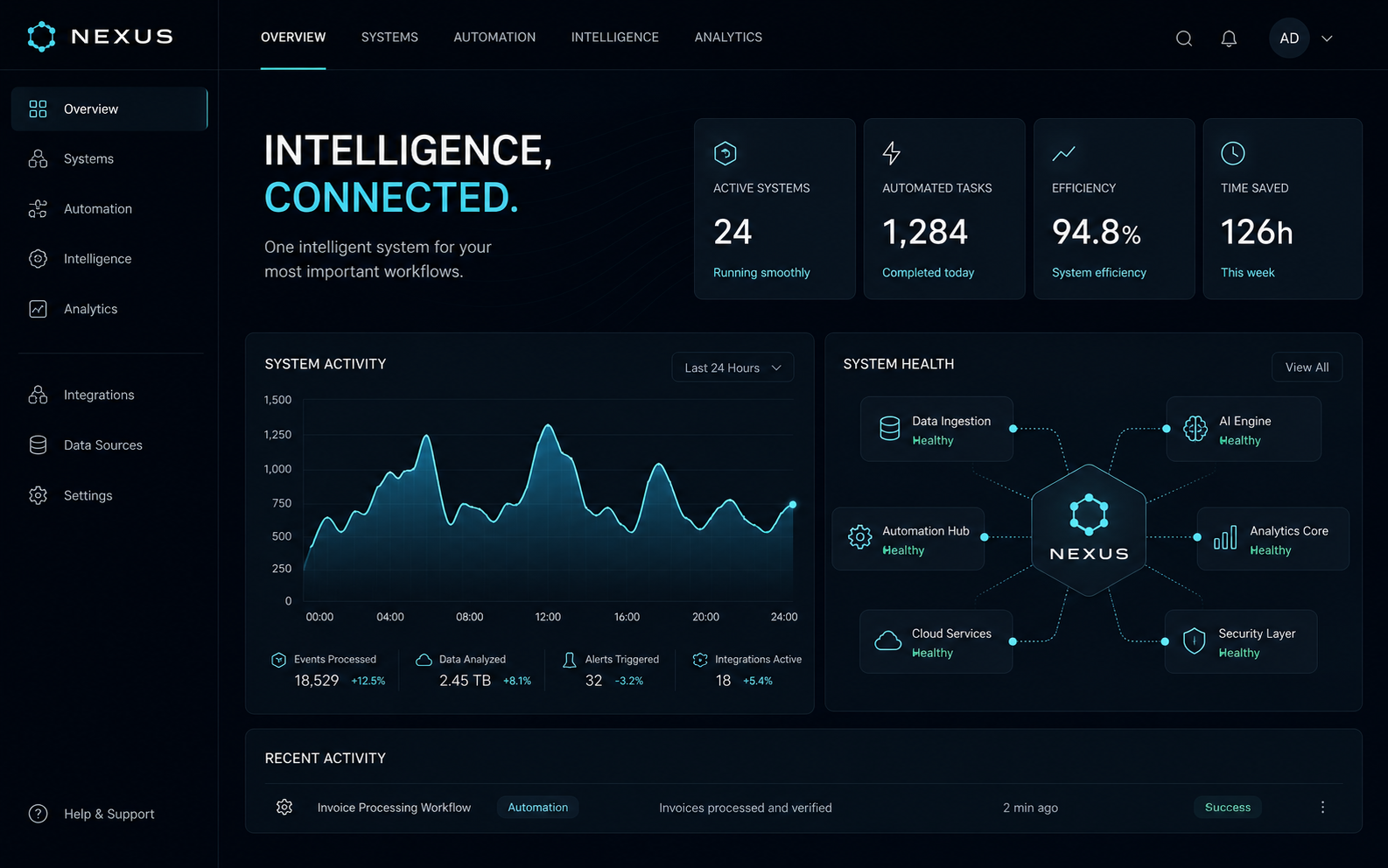Screen dimensions: 1388x868
Task: Open Help & Support link
Action: [x=109, y=814]
